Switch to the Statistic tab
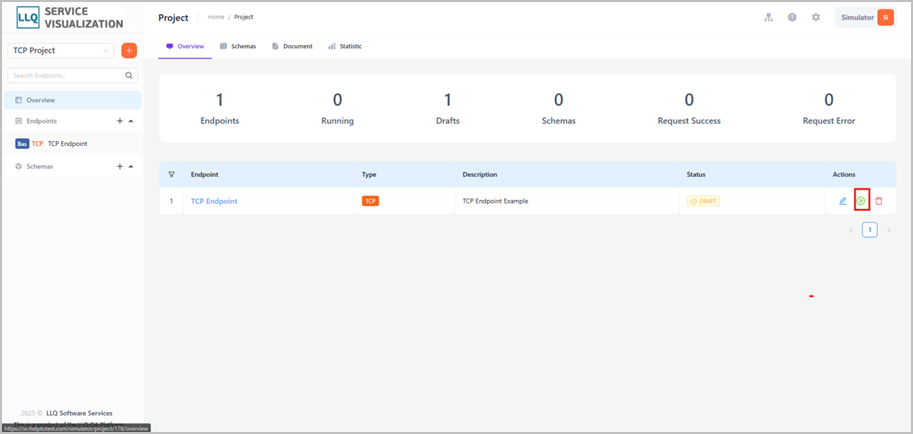The image size is (913, 434). [345, 46]
